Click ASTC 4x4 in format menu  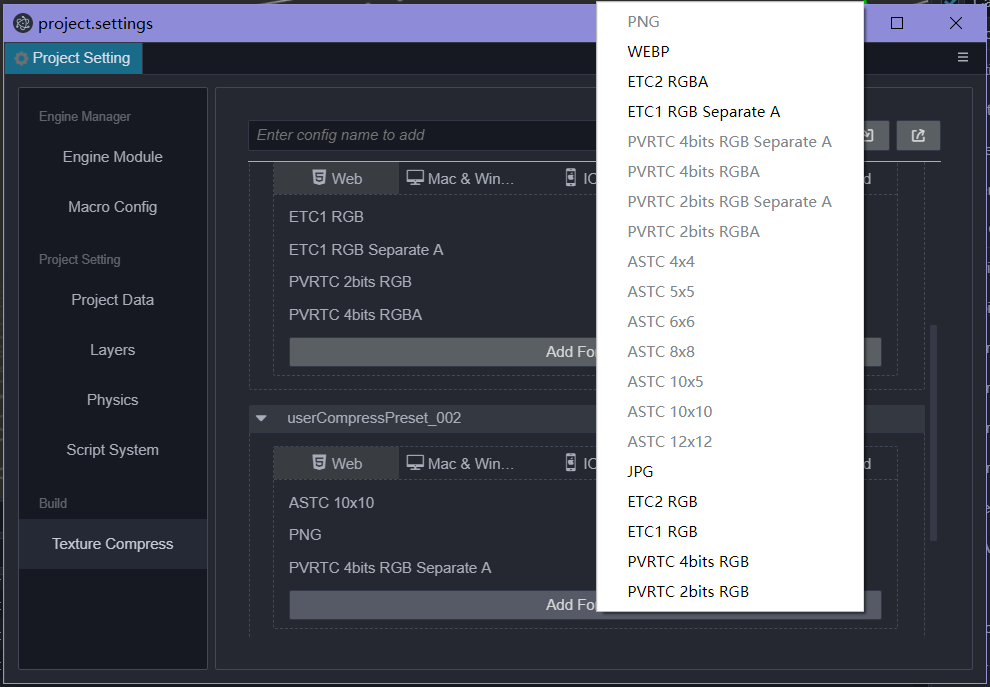coord(730,261)
